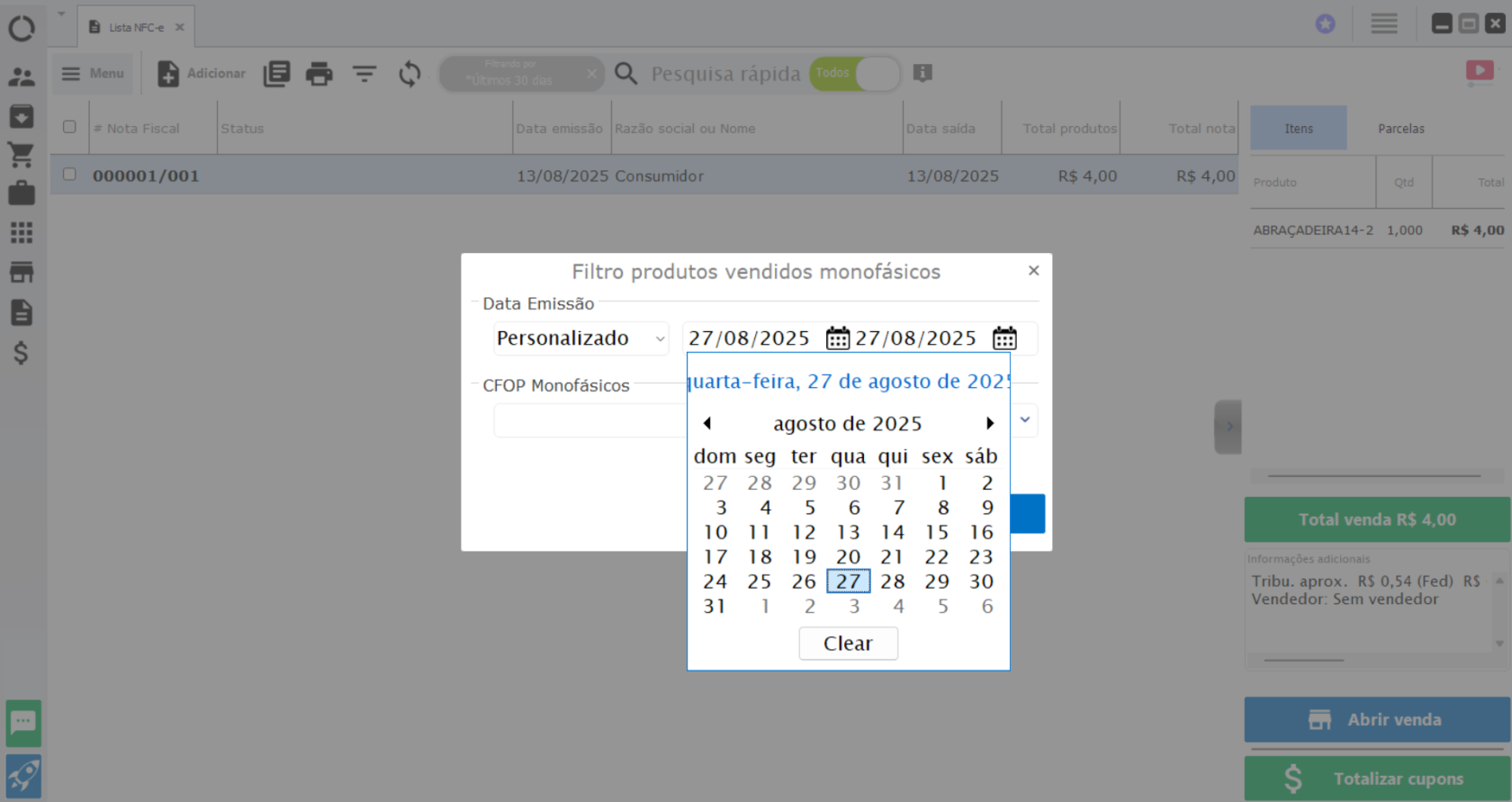This screenshot has height=802, width=1512.
Task: Click the refresh sync icon
Action: tap(409, 74)
